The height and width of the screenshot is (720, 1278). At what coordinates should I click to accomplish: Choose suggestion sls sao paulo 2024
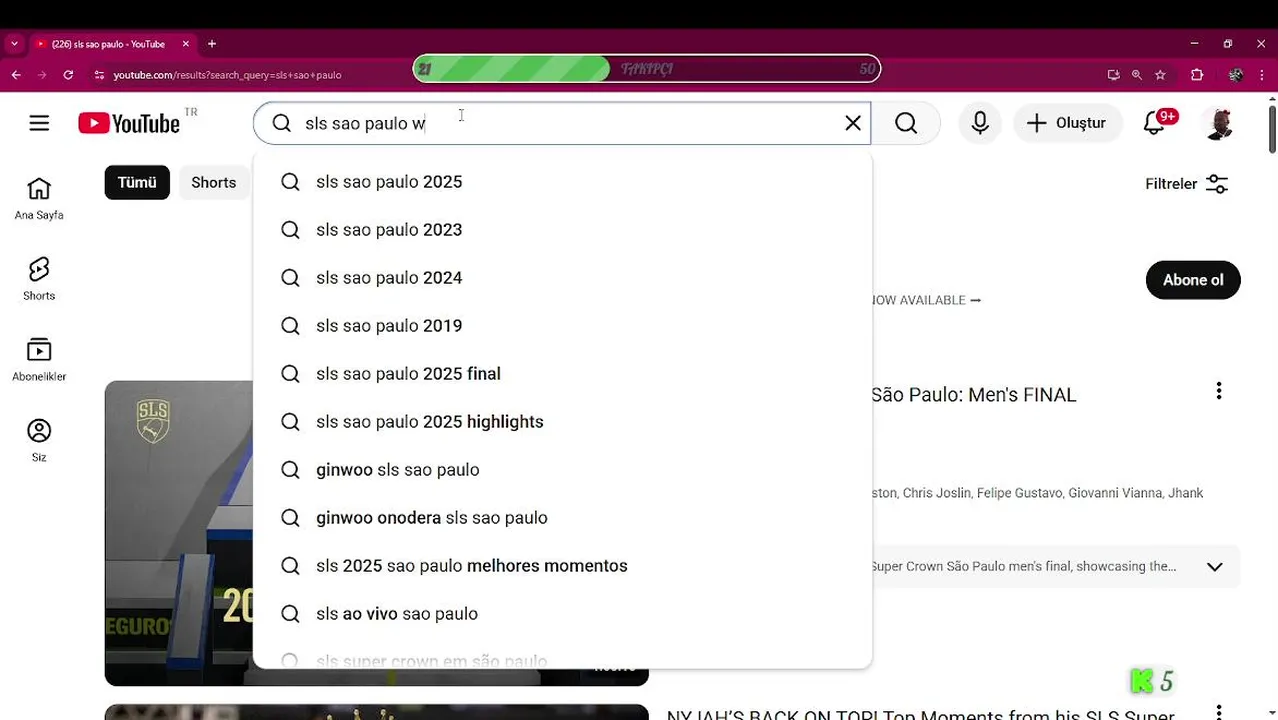[x=562, y=278]
